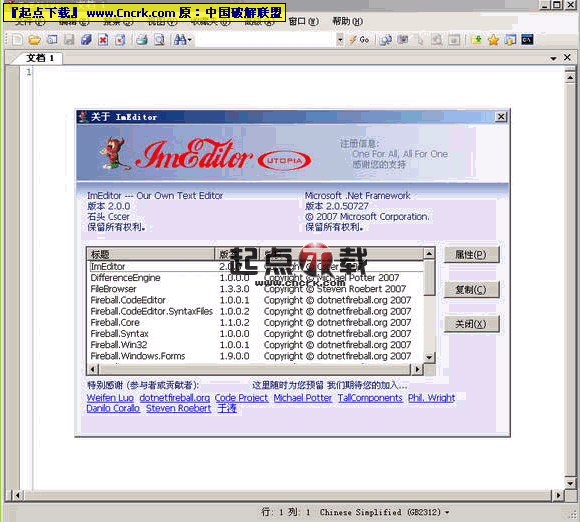Click the editor's horizontal scroll right arrow
The height and width of the screenshot is (522, 580).
point(558,495)
